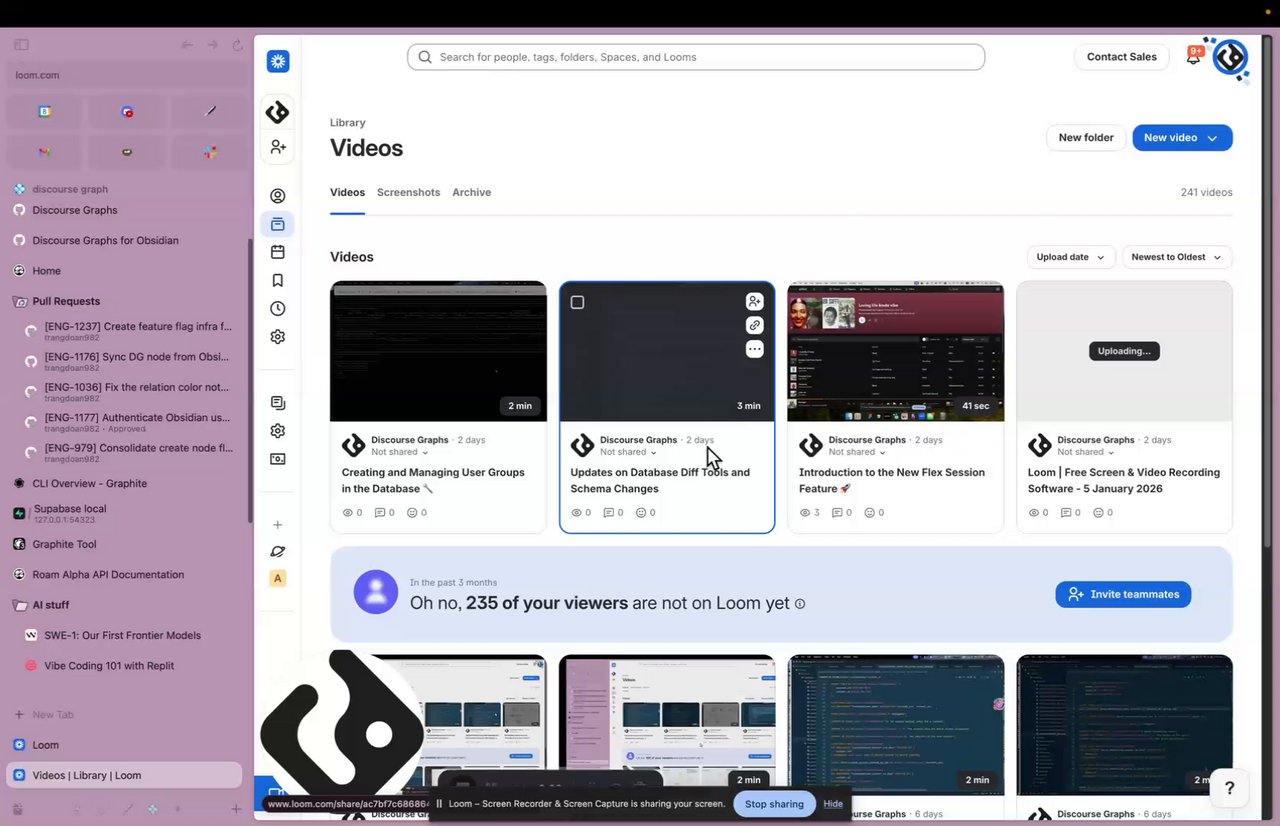Open the profile person icon in Loom sidebar
Image resolution: width=1280 pixels, height=826 pixels.
point(278,196)
